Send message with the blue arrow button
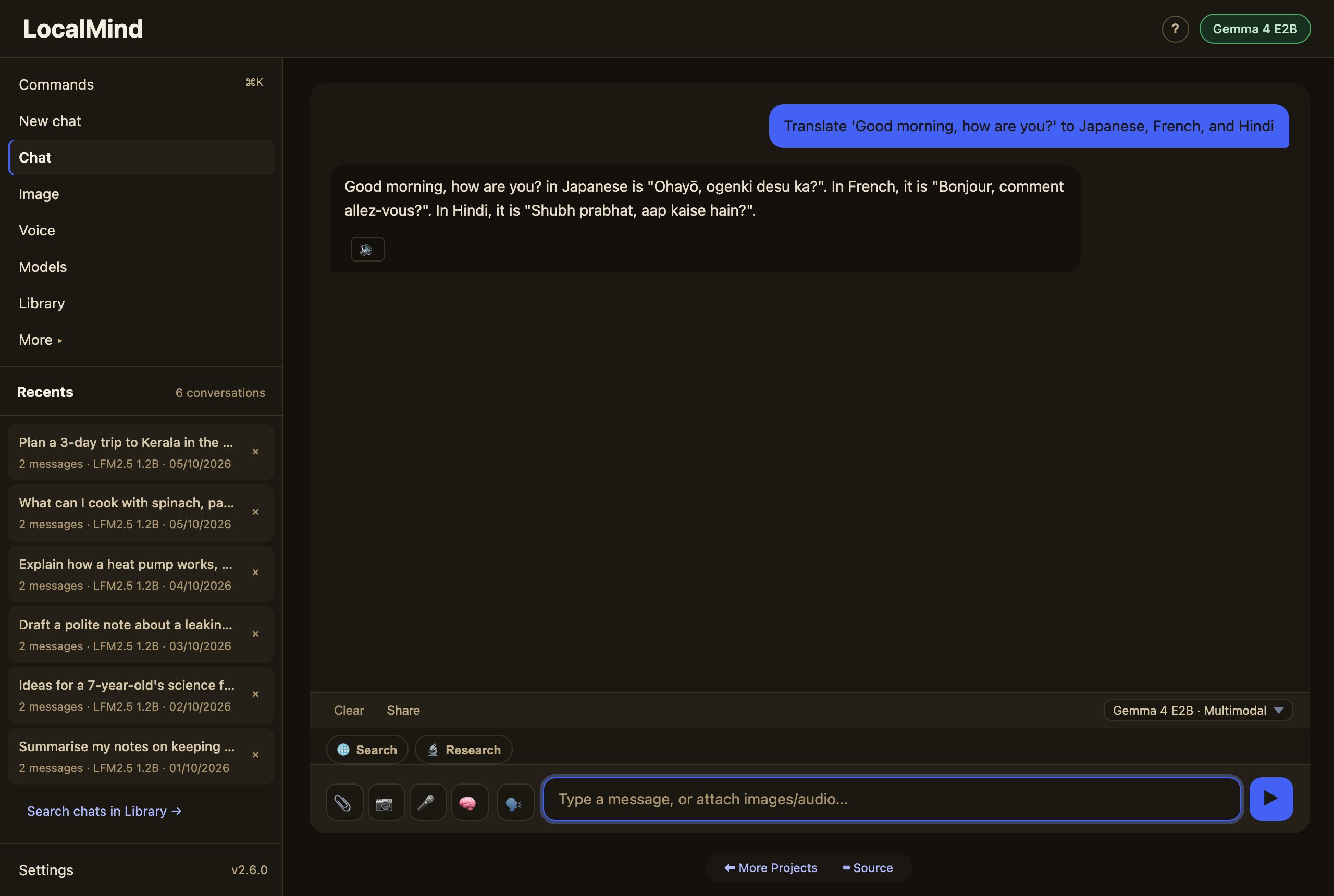The height and width of the screenshot is (896, 1334). click(1270, 798)
